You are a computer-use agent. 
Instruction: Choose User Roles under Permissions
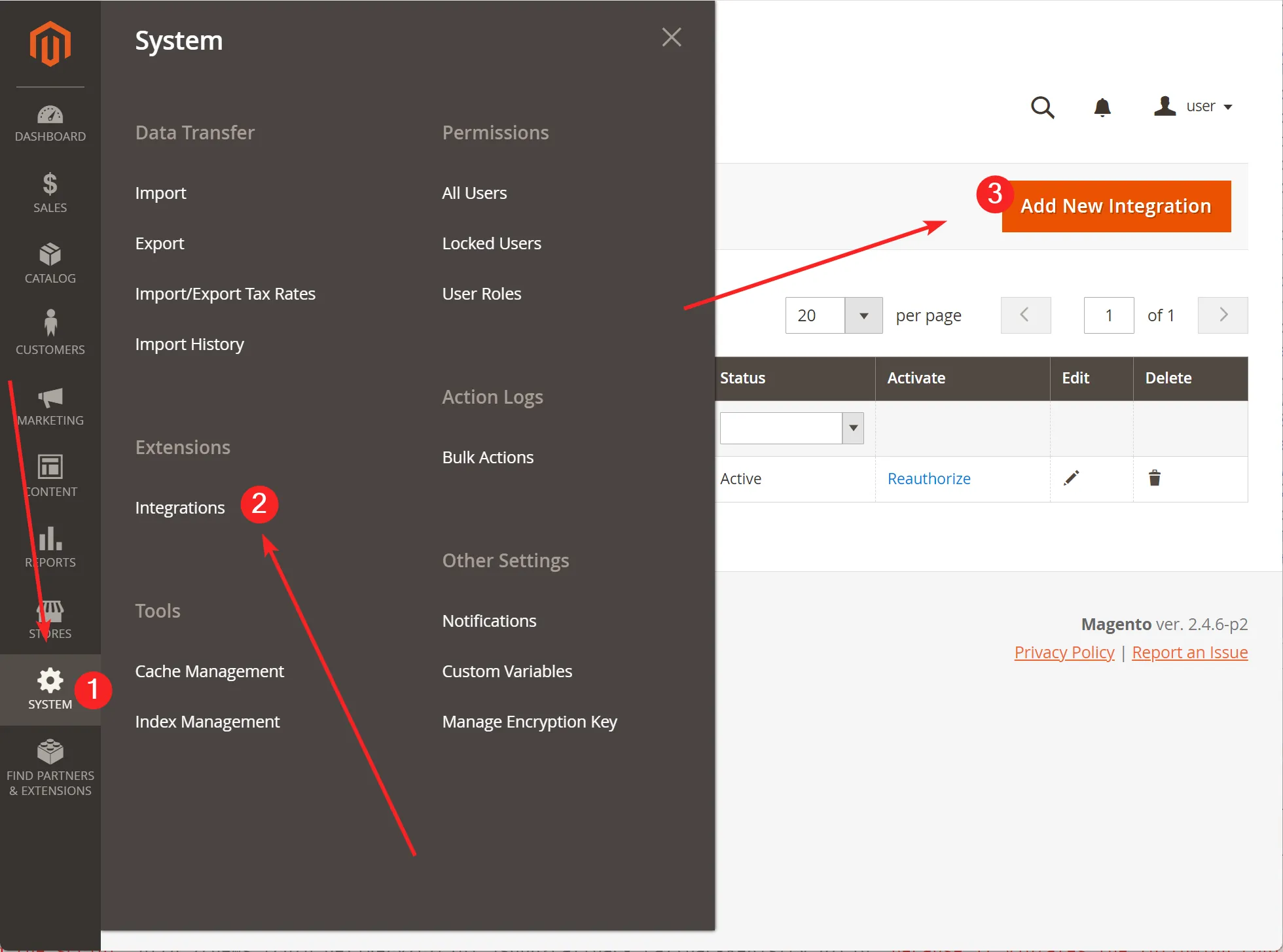(481, 294)
